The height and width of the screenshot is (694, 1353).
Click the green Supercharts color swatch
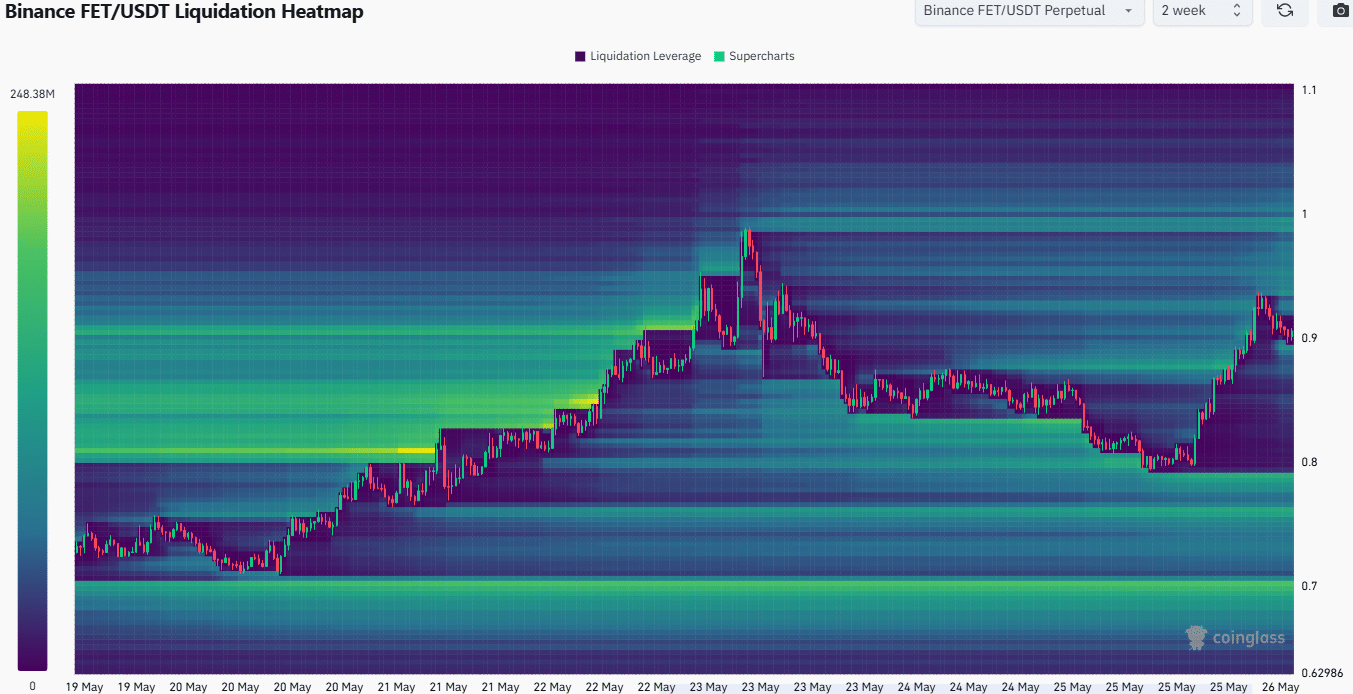[x=719, y=56]
